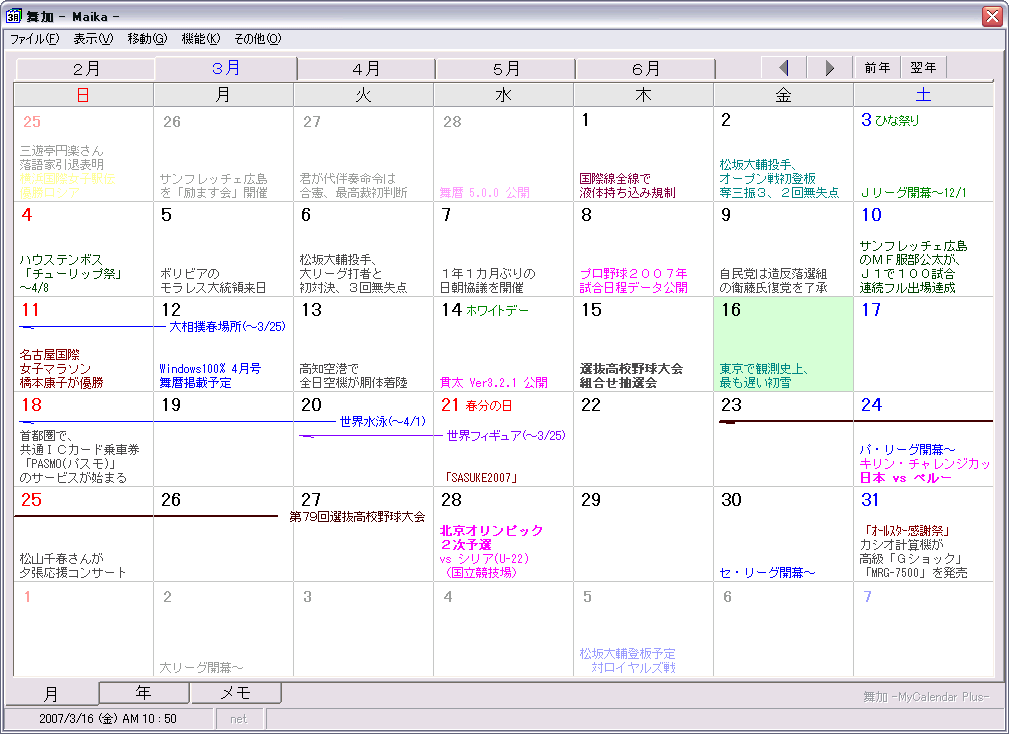Switch to the 2月 month tab

coord(86,69)
